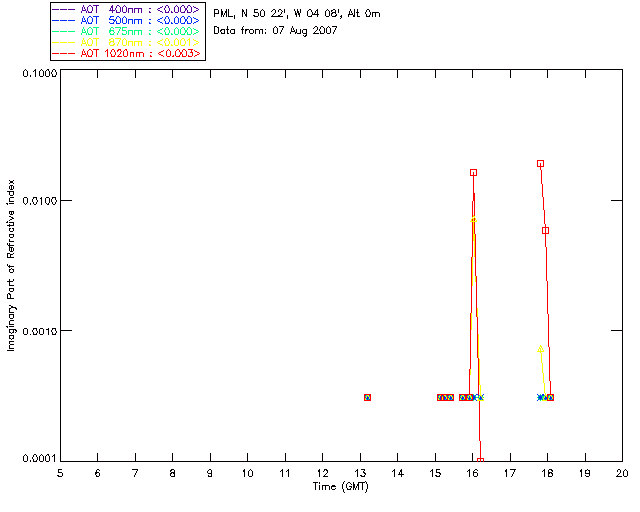Click the PML station location header text
The width and height of the screenshot is (640, 512).
(x=297, y=14)
